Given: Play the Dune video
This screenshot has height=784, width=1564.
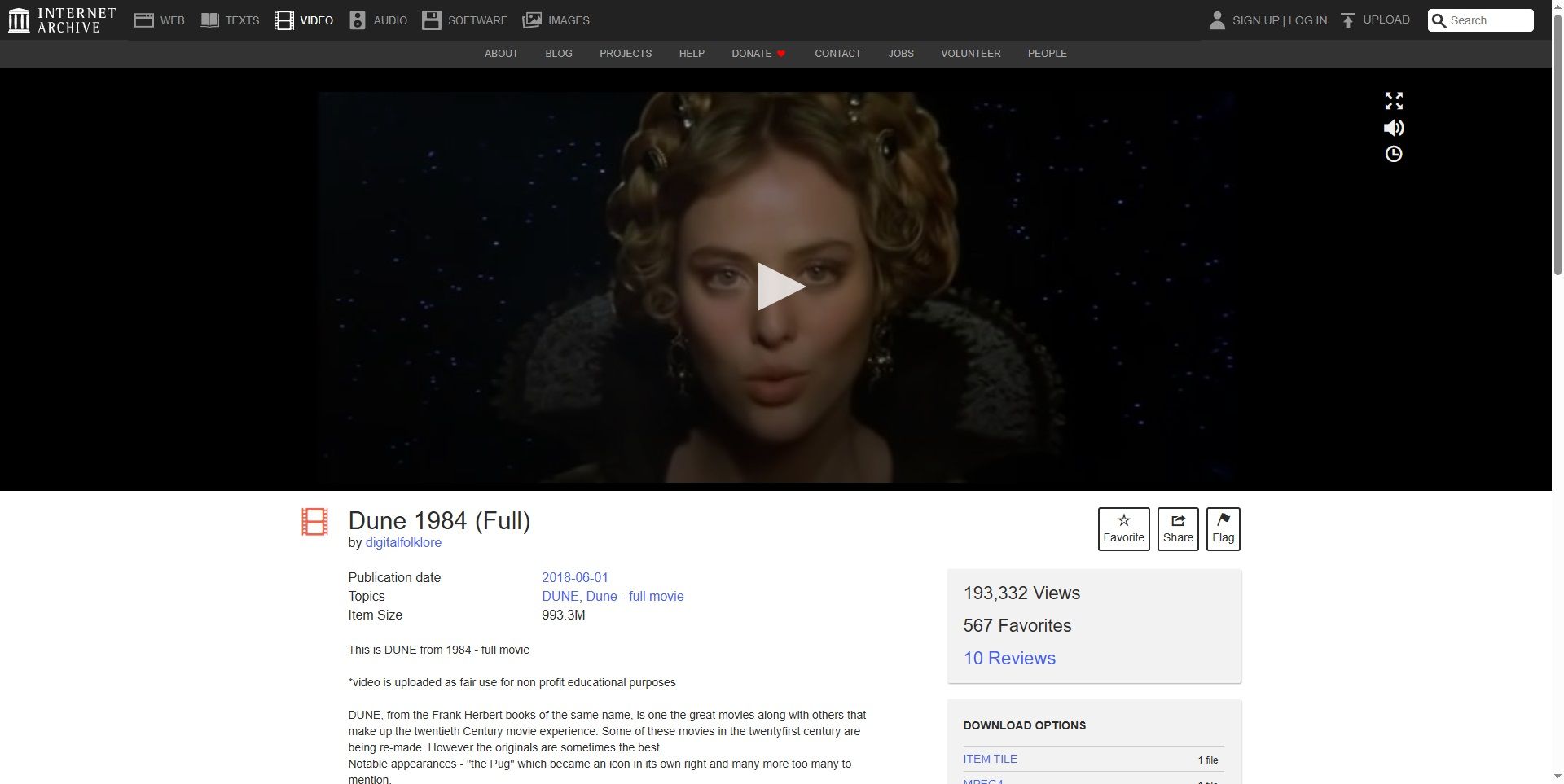Looking at the screenshot, I should click(x=780, y=287).
